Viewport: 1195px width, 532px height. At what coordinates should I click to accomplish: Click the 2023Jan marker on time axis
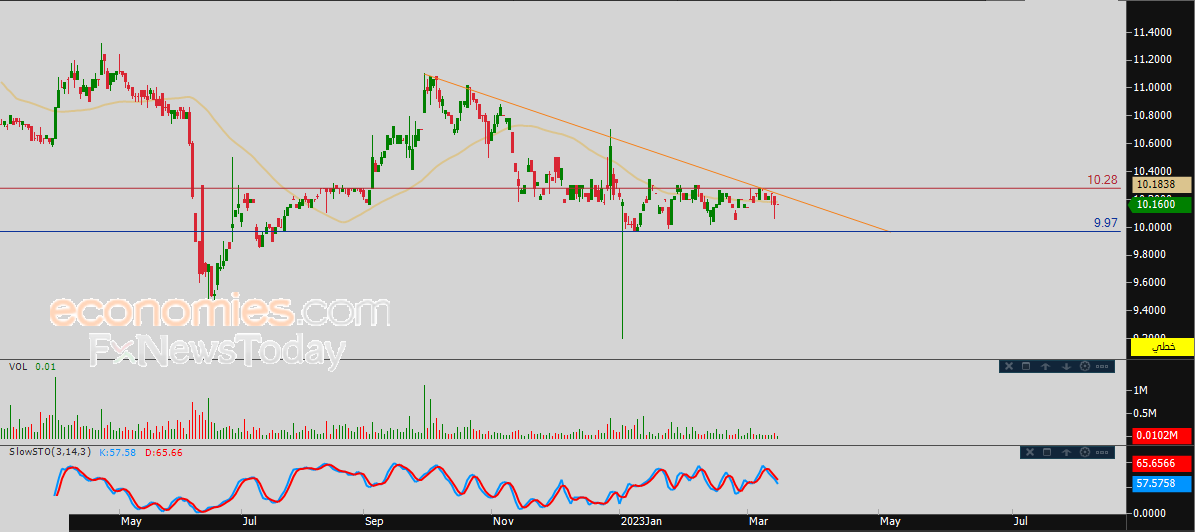(639, 522)
